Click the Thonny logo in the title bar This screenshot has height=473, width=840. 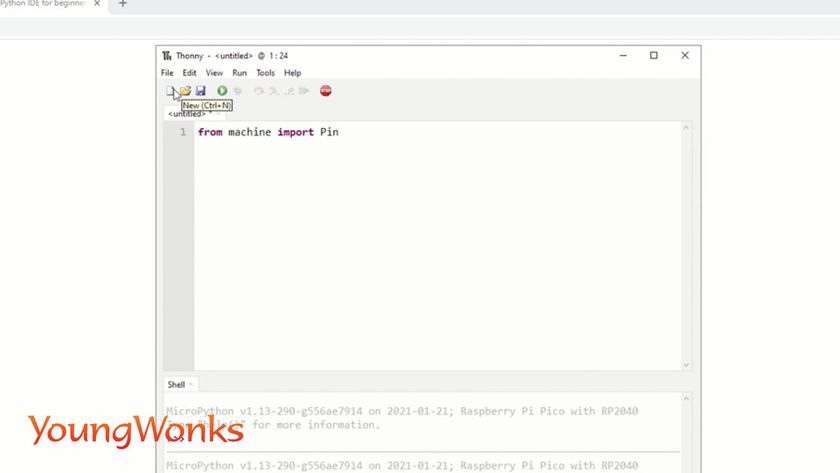(167, 56)
